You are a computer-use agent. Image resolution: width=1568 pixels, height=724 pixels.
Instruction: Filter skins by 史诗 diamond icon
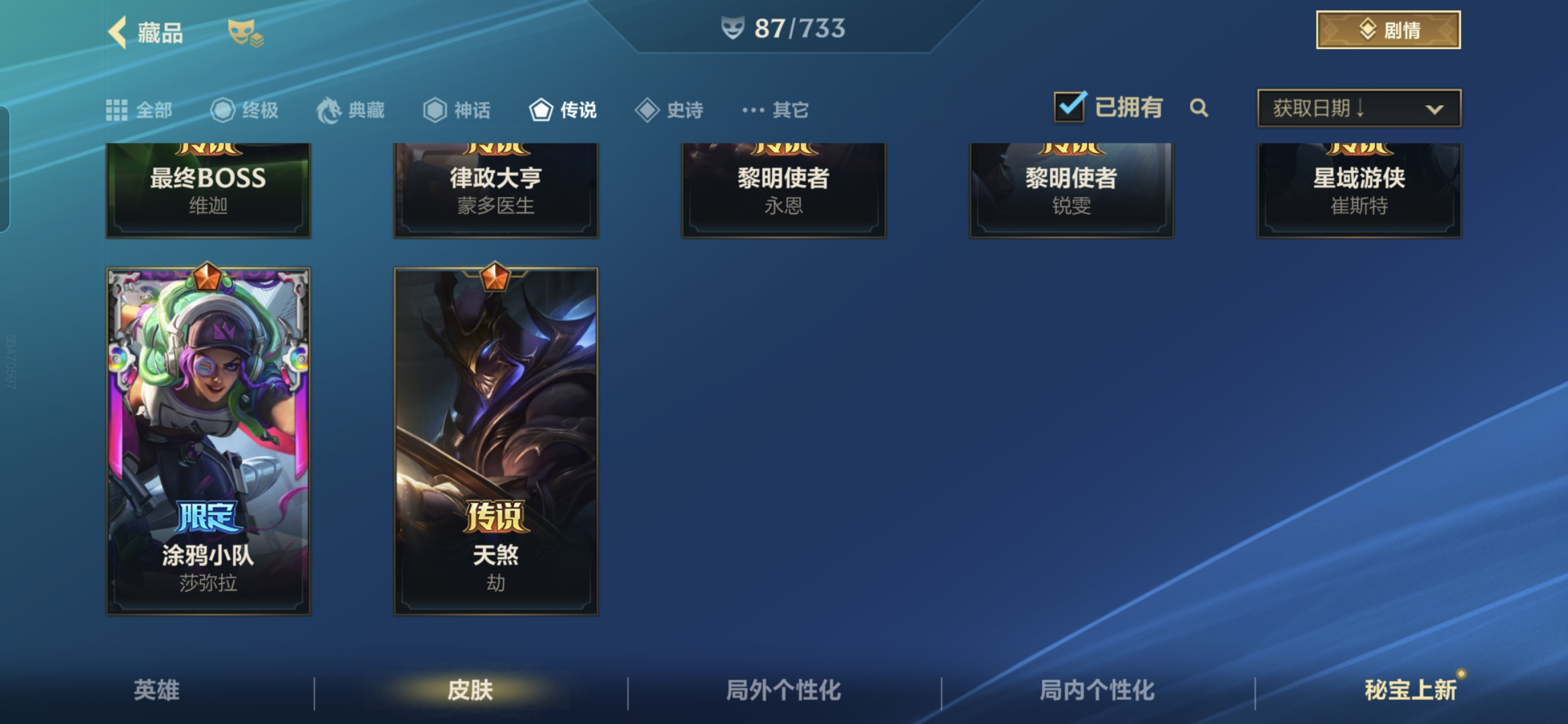coord(647,110)
